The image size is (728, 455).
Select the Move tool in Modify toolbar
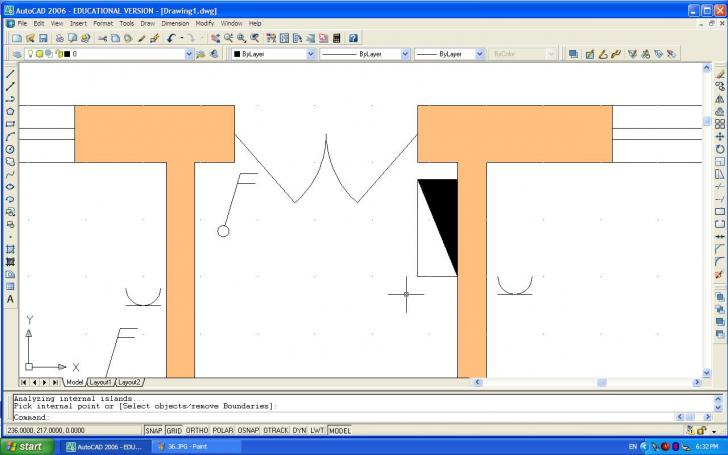[x=720, y=136]
